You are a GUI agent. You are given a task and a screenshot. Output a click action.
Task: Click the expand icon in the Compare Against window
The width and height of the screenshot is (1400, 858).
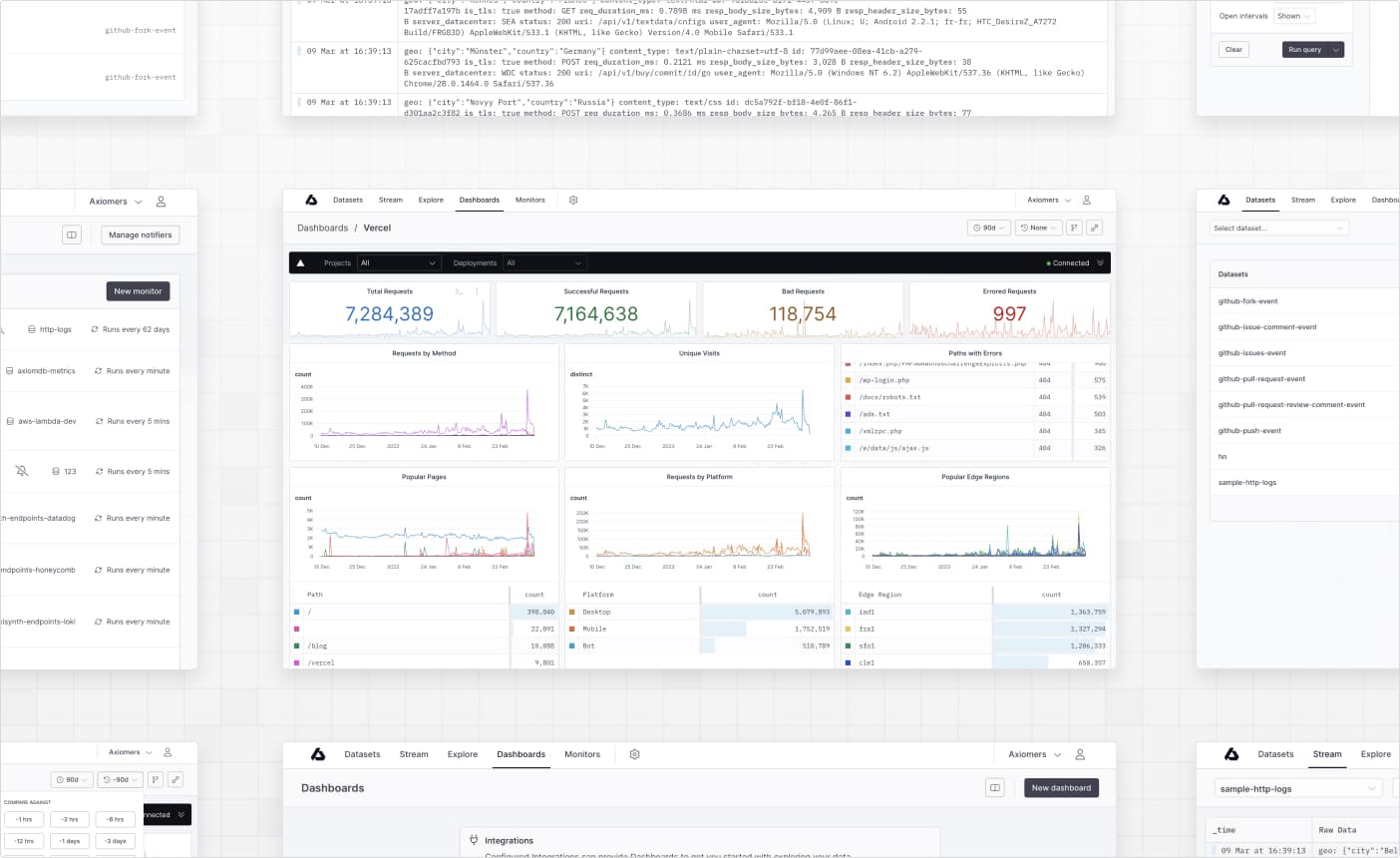175,779
